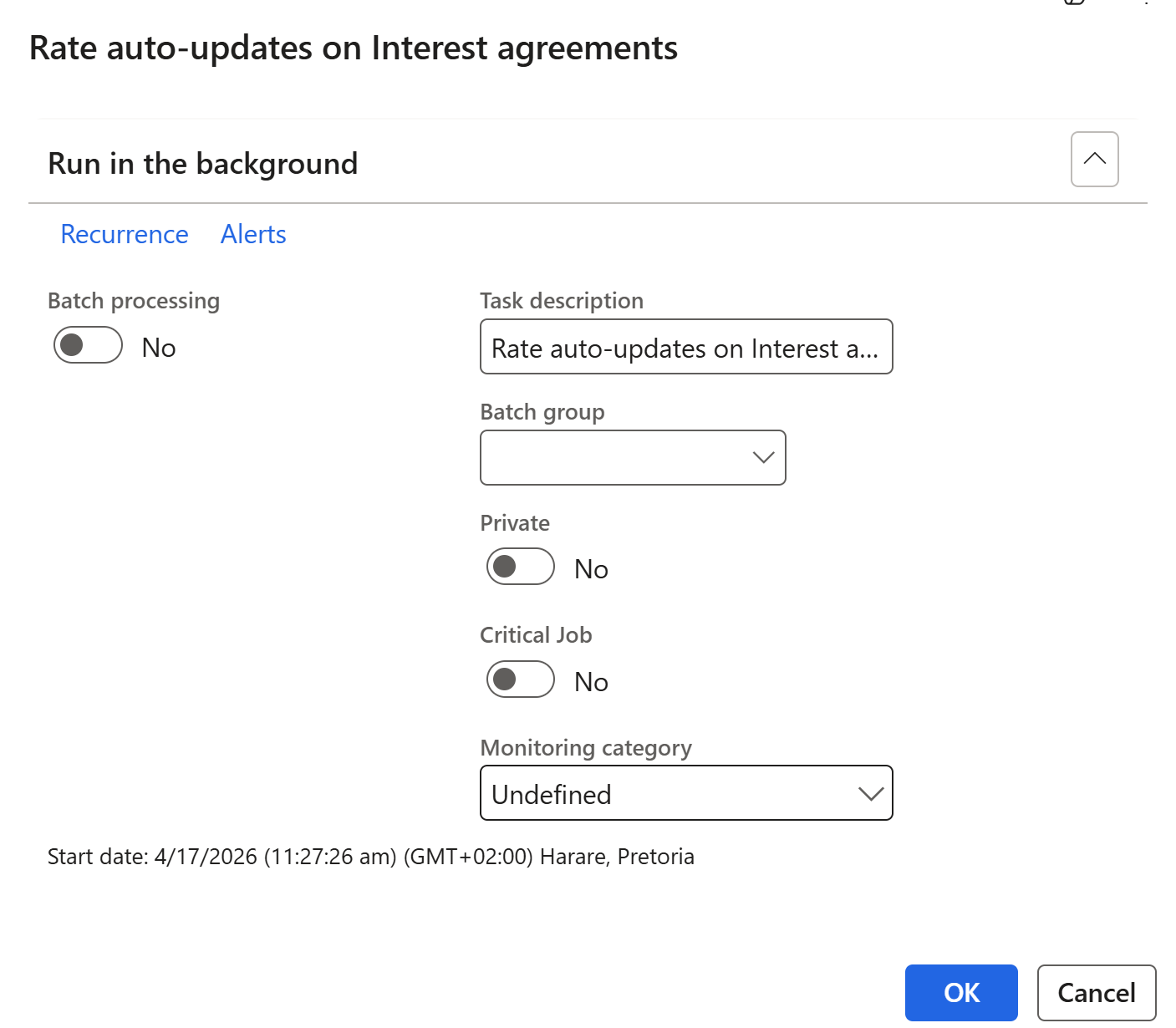Switch on the Critical Job toggle
The image size is (1176, 1028).
[520, 679]
